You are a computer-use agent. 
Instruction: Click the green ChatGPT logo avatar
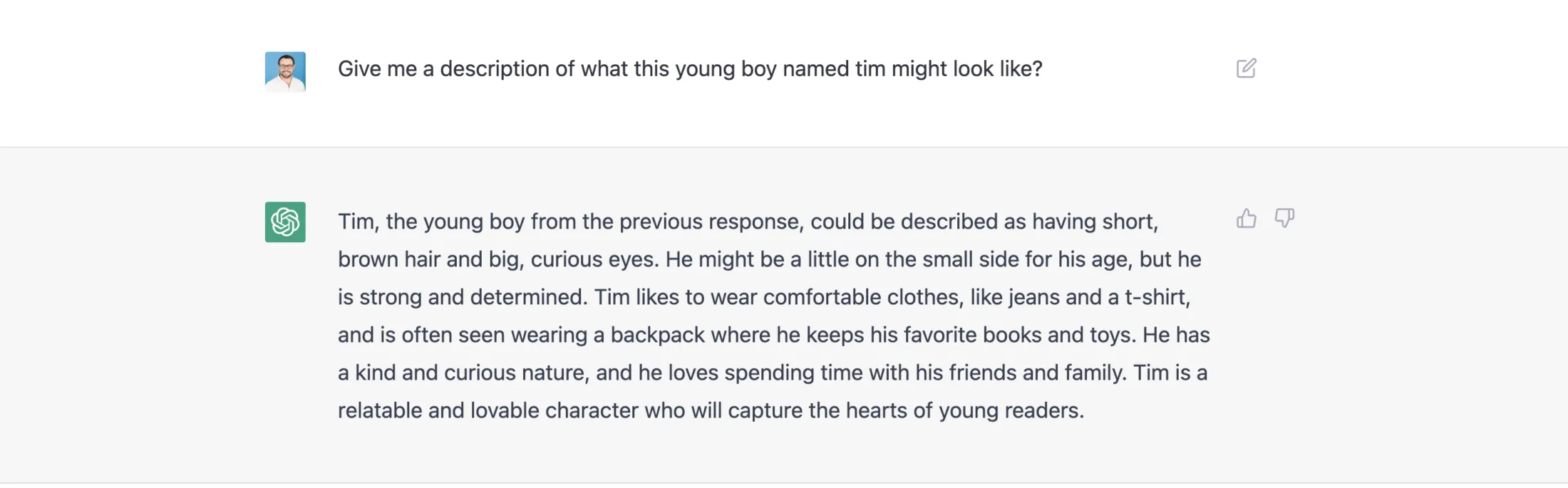tap(284, 222)
